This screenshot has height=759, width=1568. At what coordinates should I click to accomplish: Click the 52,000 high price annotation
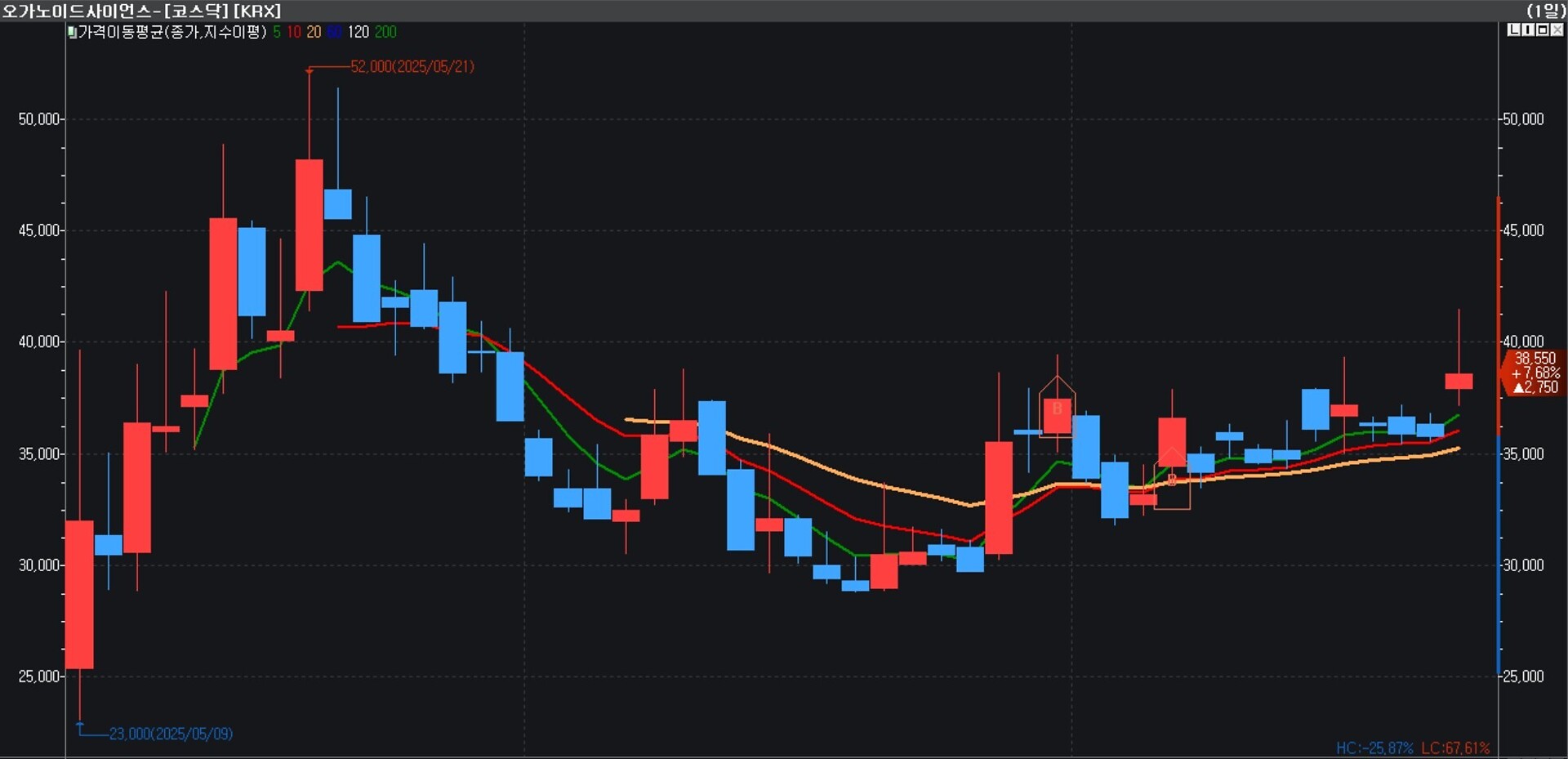tap(412, 66)
